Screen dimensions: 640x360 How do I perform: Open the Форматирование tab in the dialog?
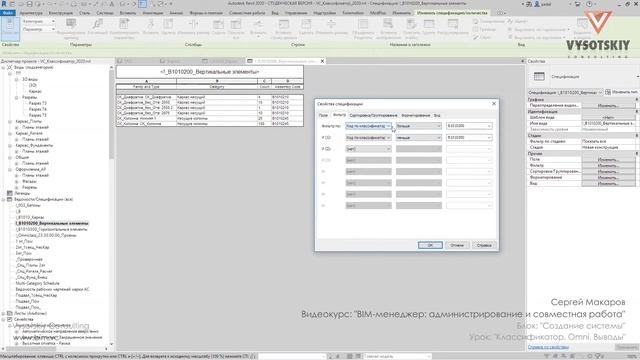click(416, 116)
